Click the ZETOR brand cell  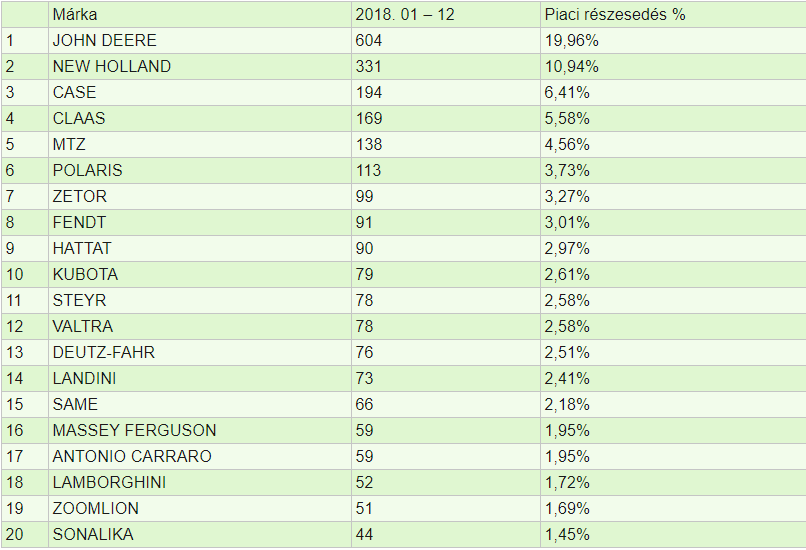(x=80, y=197)
